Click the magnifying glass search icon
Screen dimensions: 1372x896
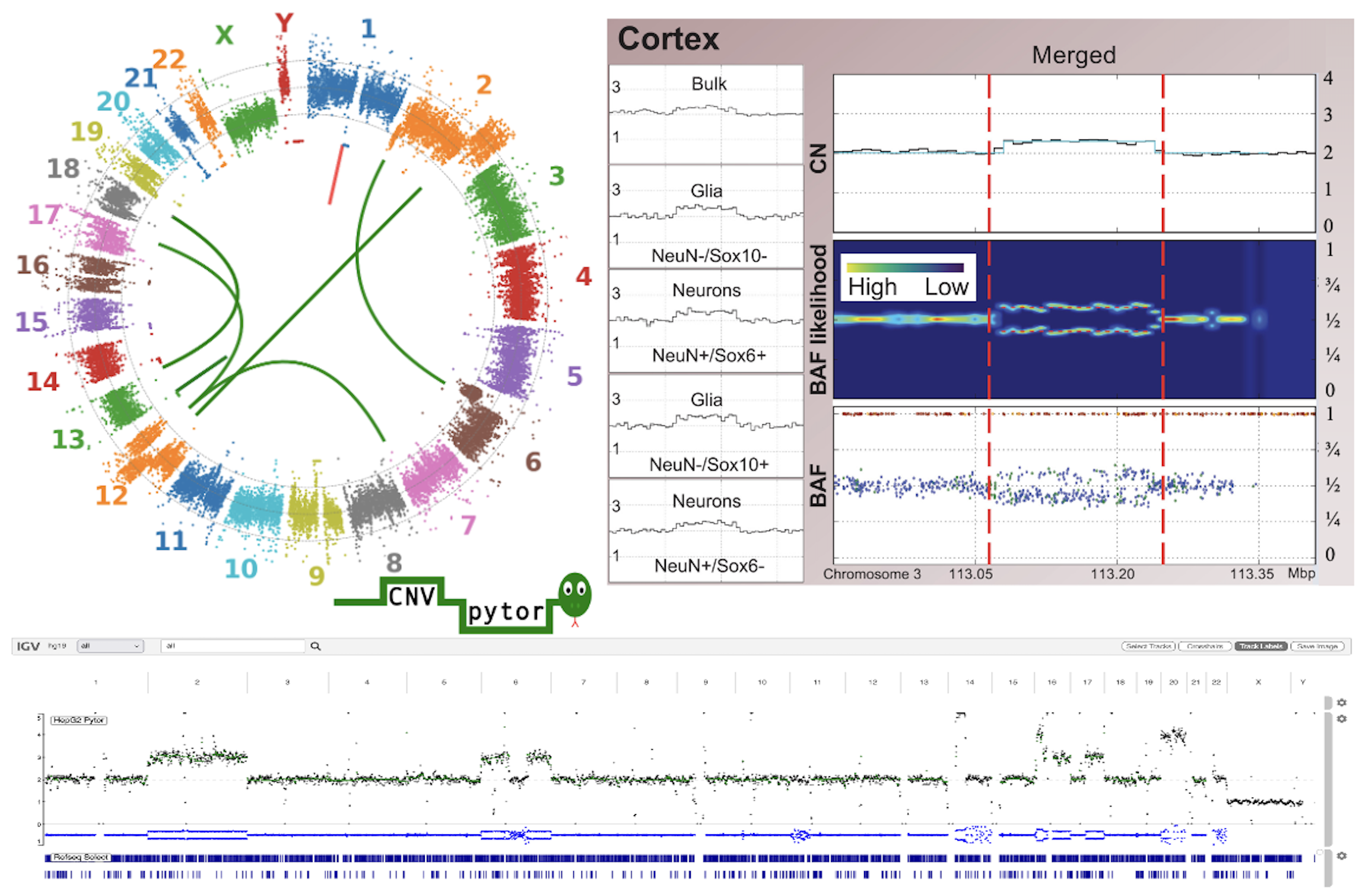316,646
